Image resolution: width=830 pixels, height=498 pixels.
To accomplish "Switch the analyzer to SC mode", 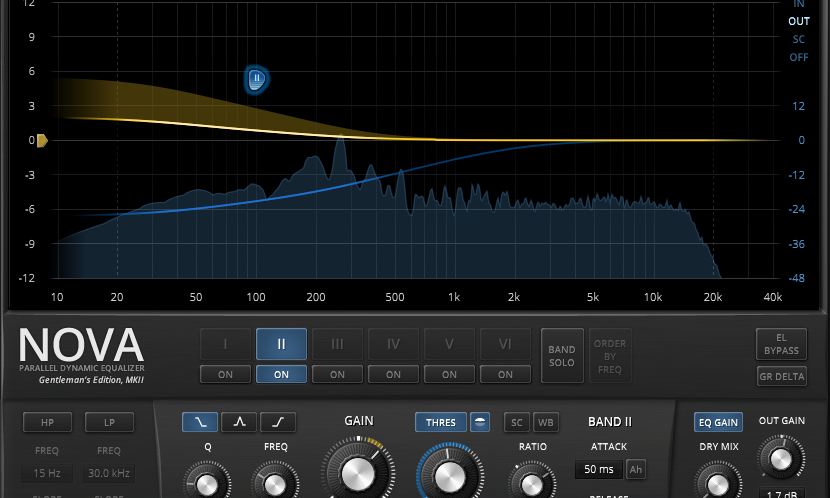I will 798,39.
